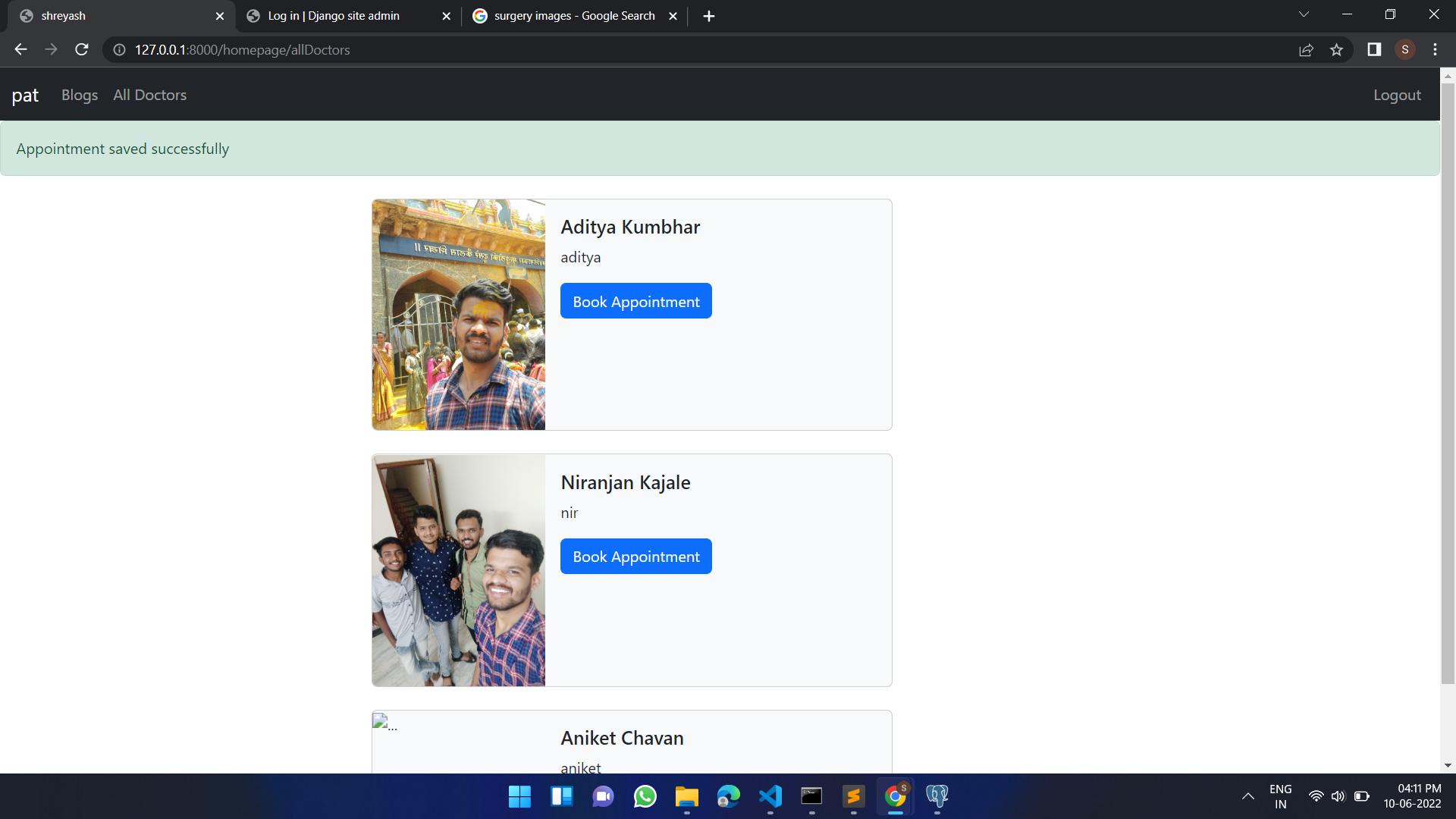Open pgAdmin from the taskbar
The height and width of the screenshot is (819, 1456).
point(937,796)
